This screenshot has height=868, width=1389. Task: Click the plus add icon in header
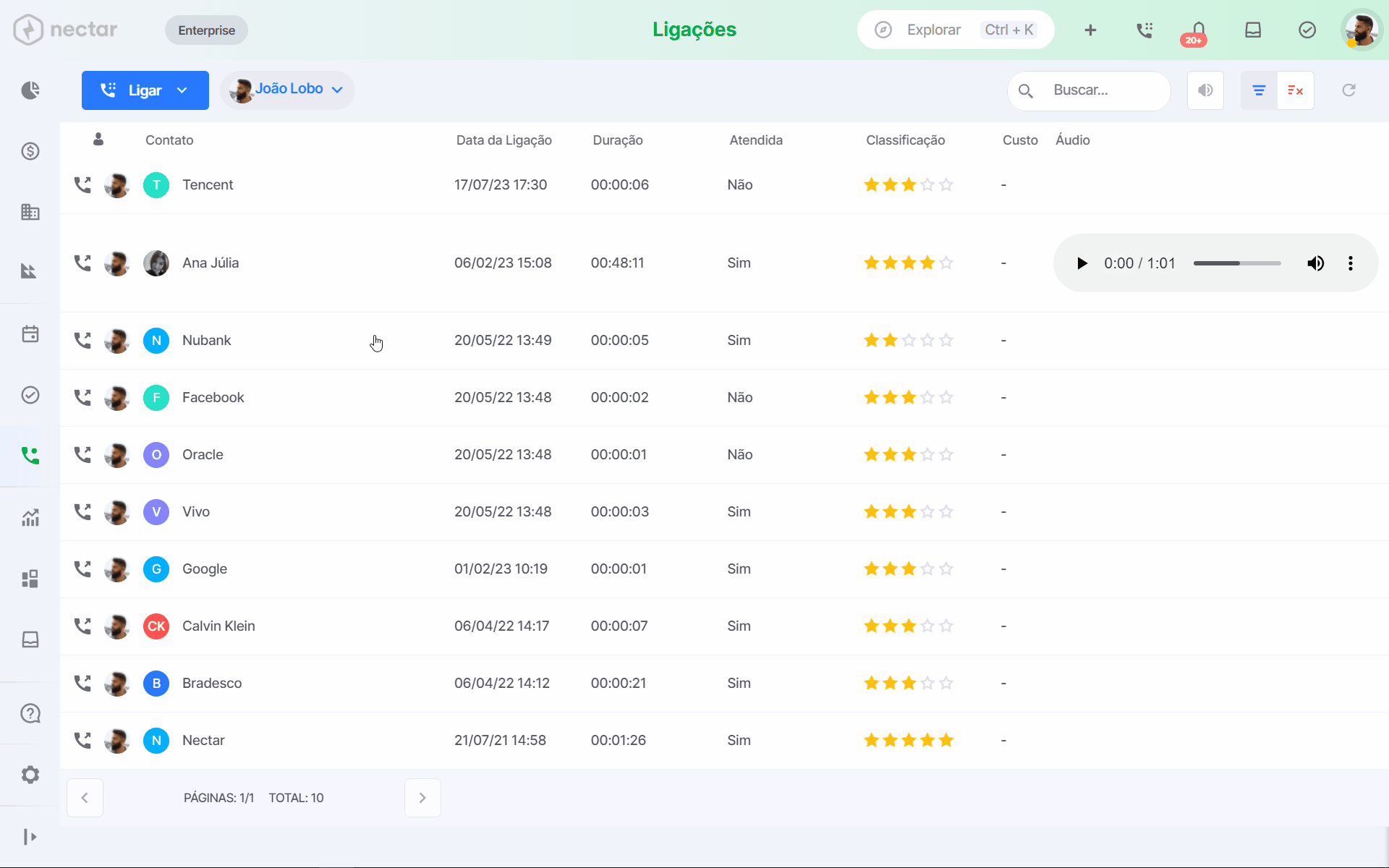click(1090, 30)
